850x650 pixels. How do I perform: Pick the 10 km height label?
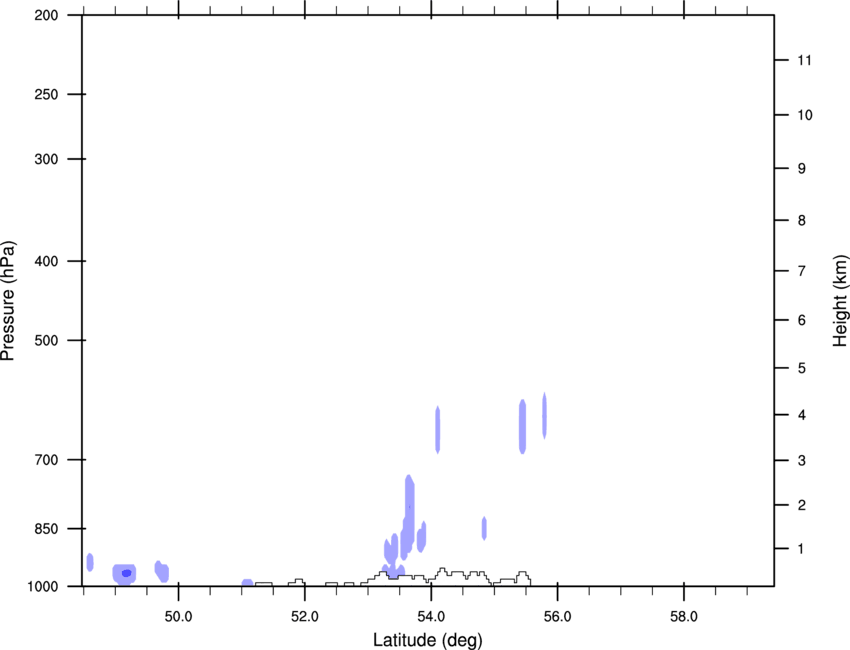[804, 115]
